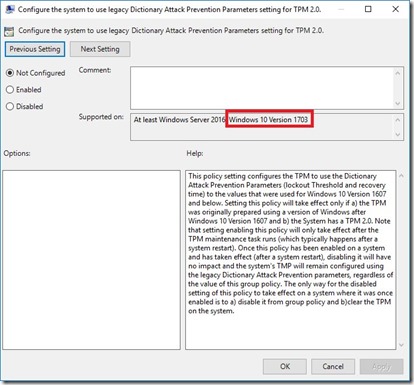Viewport: 414px width, 385px height.
Task: Go to Next Setting
Action: 100,49
